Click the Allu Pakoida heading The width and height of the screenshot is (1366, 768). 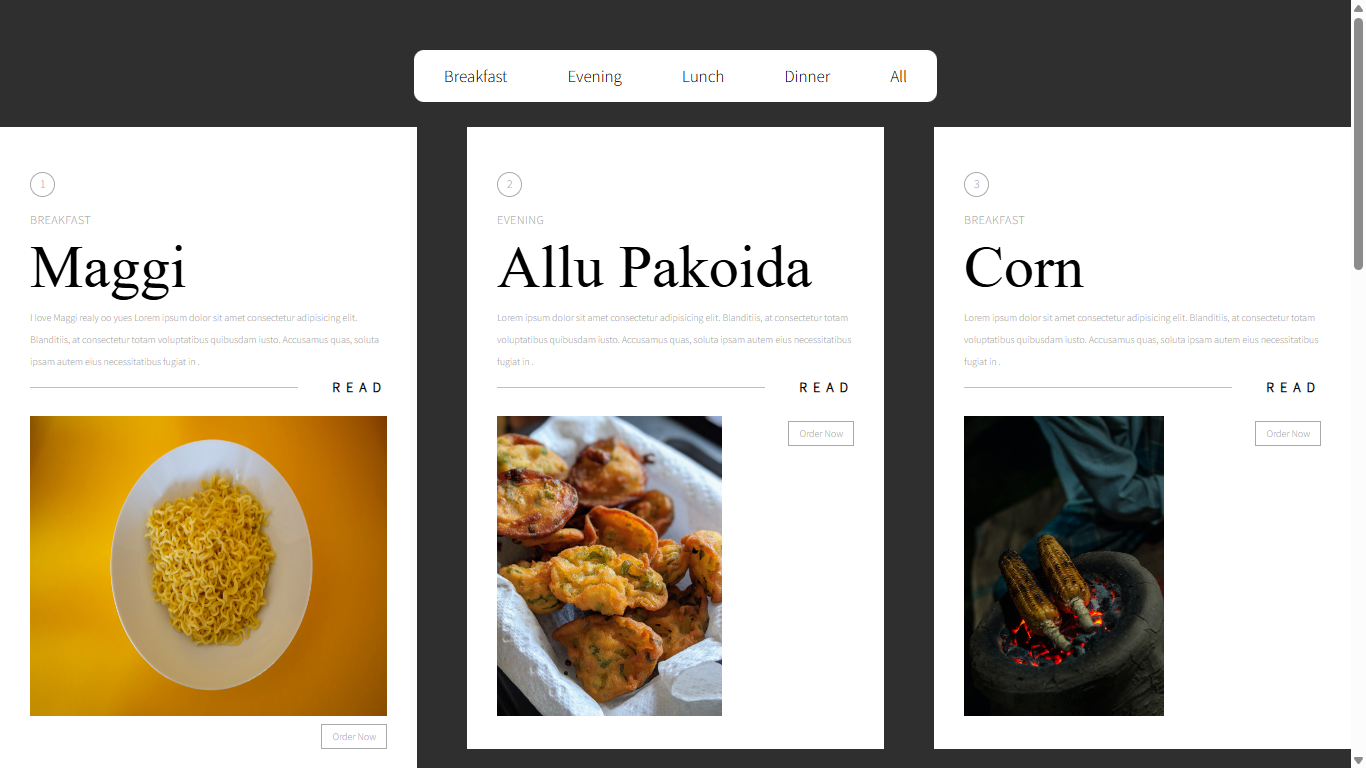(654, 268)
